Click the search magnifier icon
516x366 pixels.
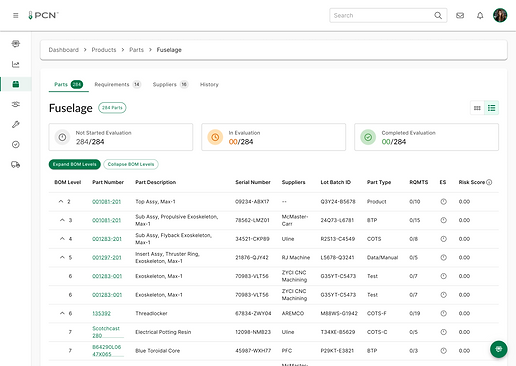(438, 16)
